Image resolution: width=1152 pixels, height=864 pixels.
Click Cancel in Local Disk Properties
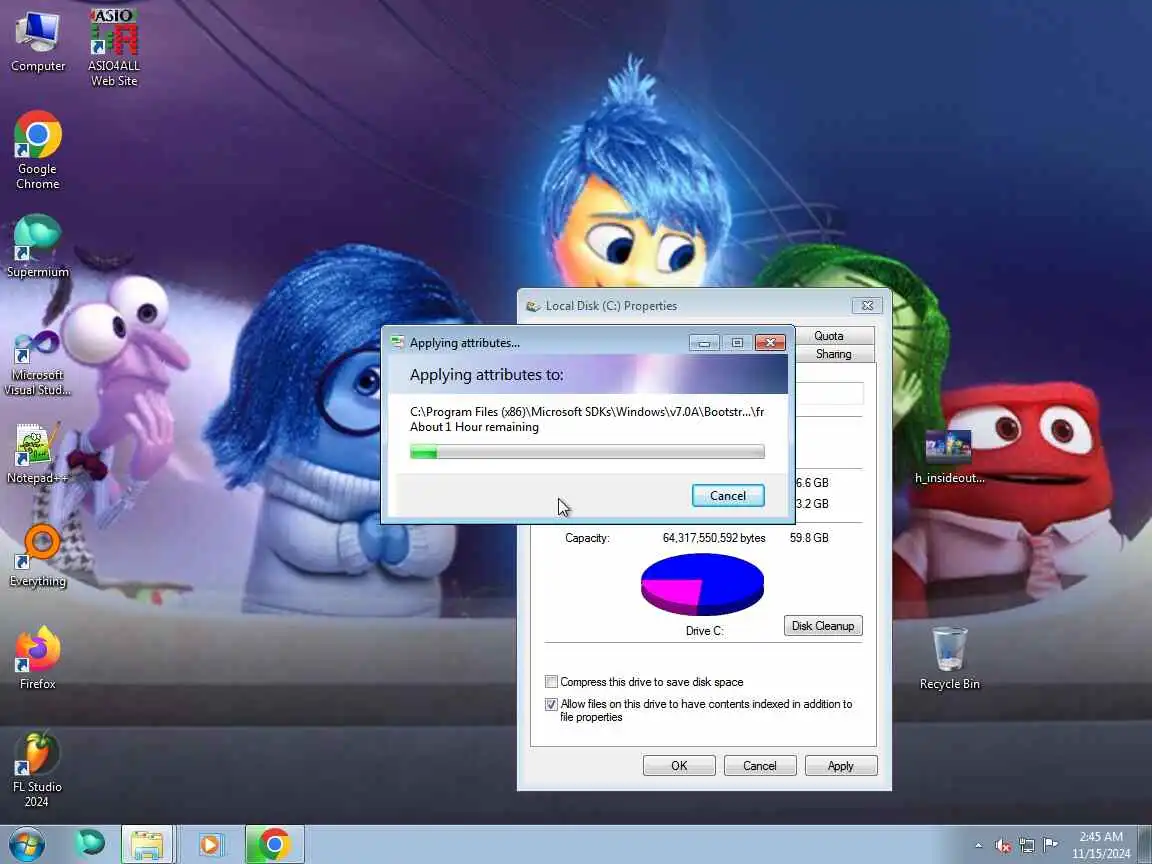tap(760, 766)
